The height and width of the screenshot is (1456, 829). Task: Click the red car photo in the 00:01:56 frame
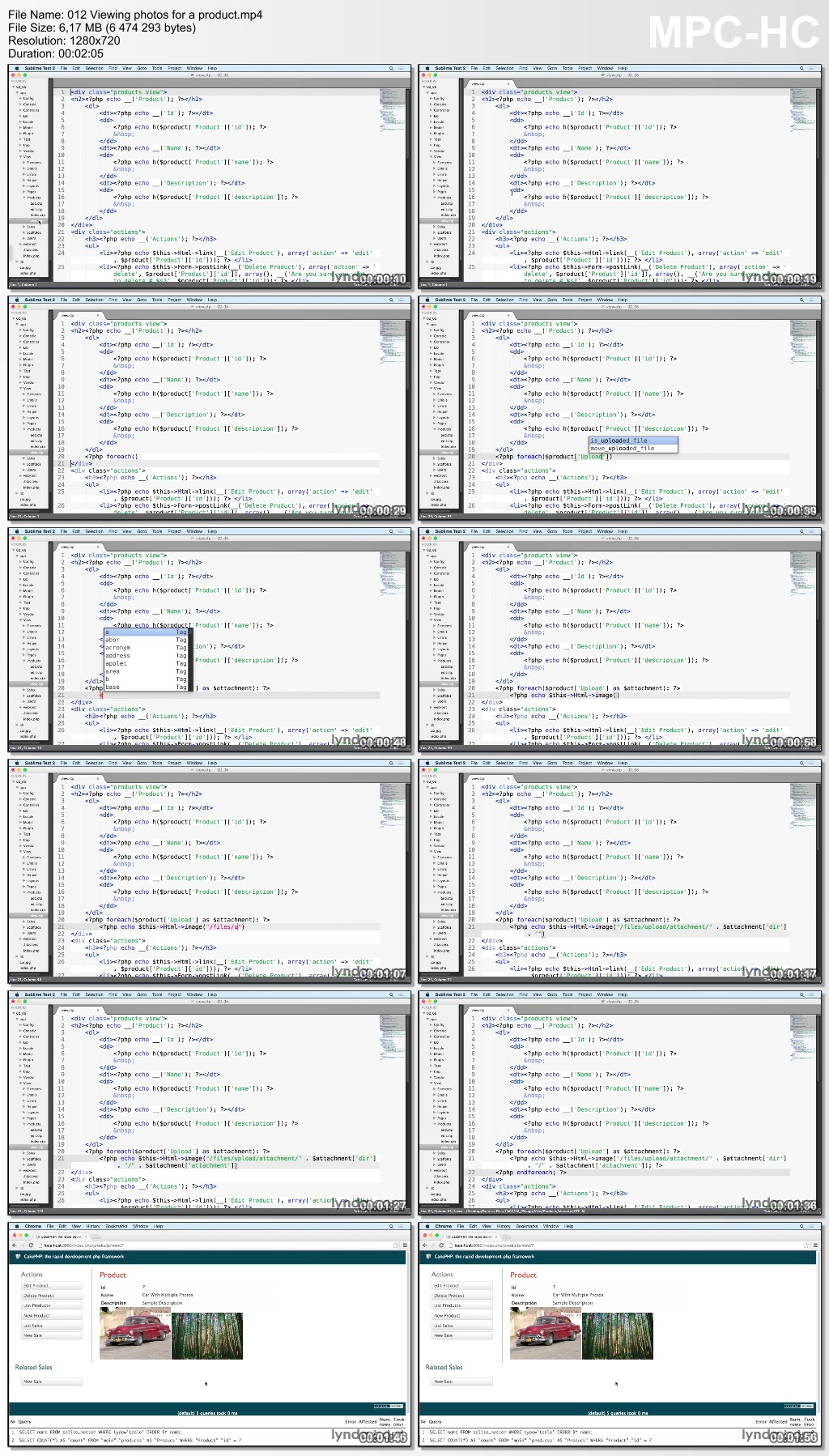(546, 1334)
